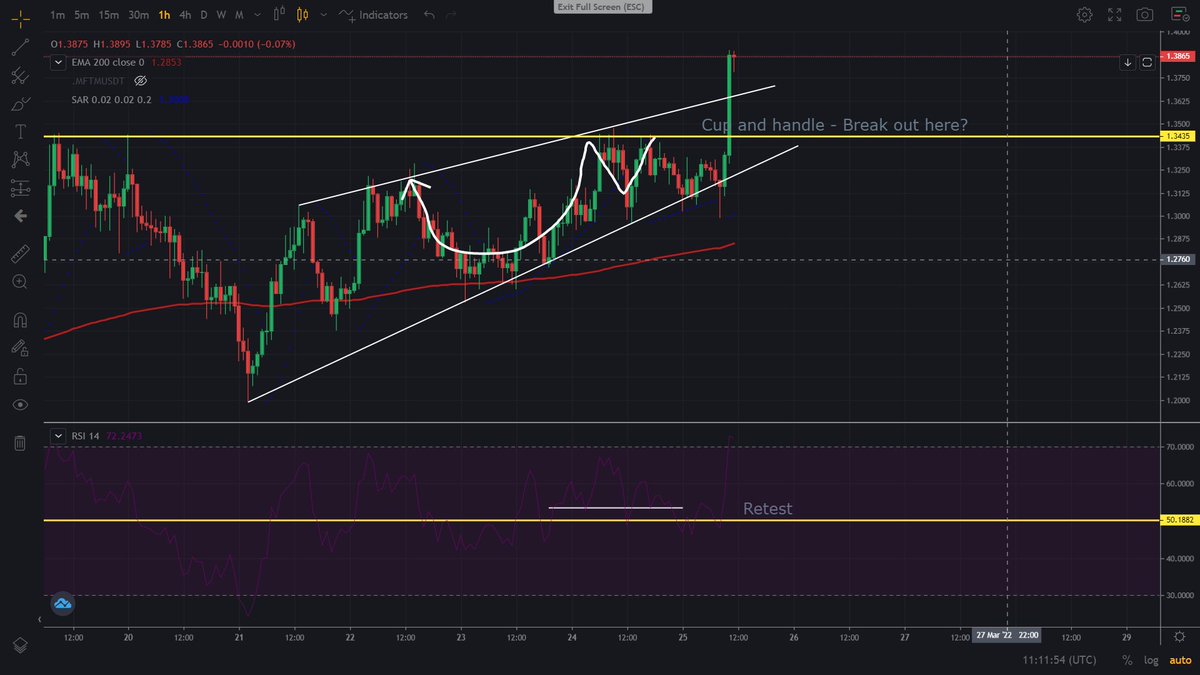
Task: Show hidden .MFTMUSDT series via crossed eye
Action: tap(140, 79)
